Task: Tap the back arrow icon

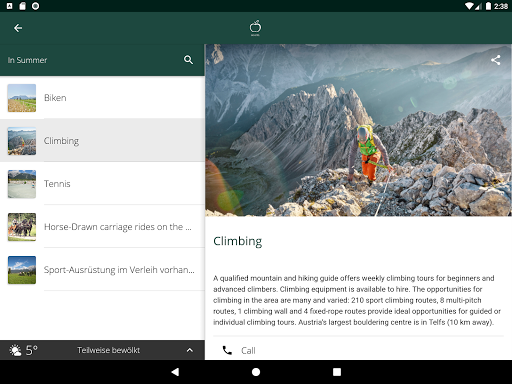Action: pos(18,28)
